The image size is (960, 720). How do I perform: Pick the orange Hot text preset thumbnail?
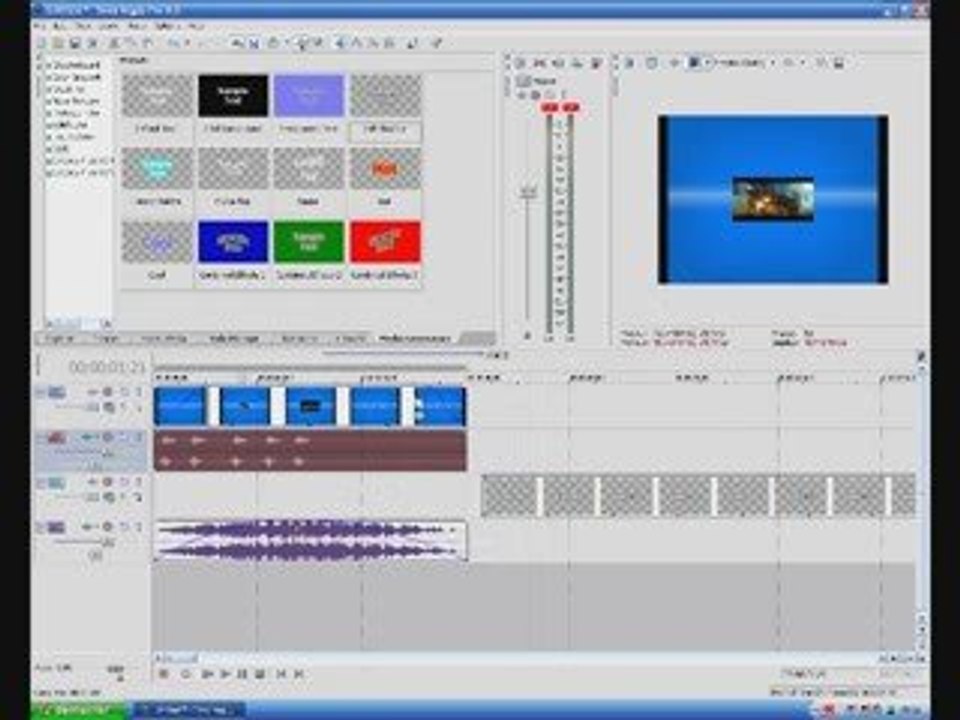[385, 168]
